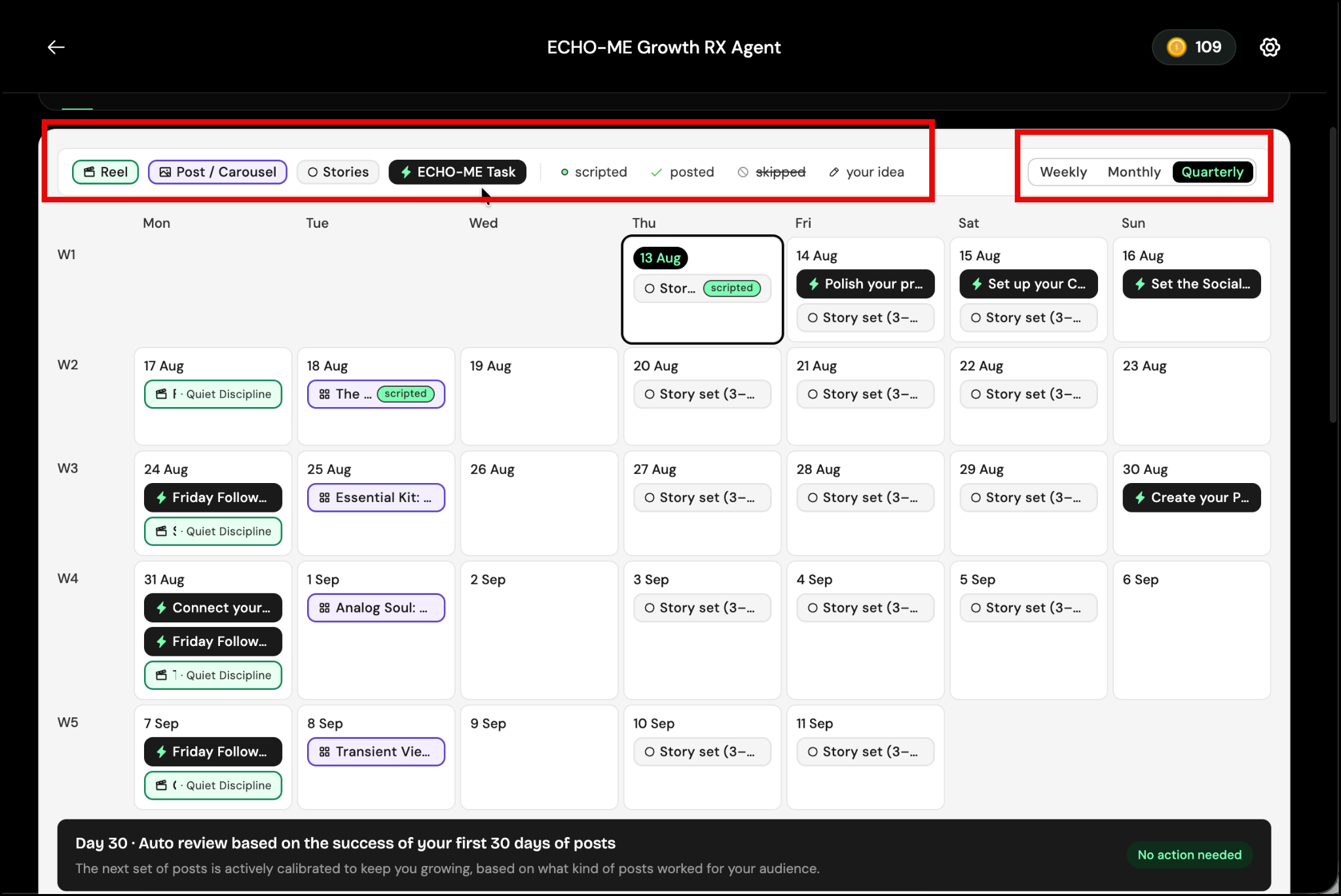The width and height of the screenshot is (1341, 896).
Task: Select the 9 Sep day cell
Action: 540,757
